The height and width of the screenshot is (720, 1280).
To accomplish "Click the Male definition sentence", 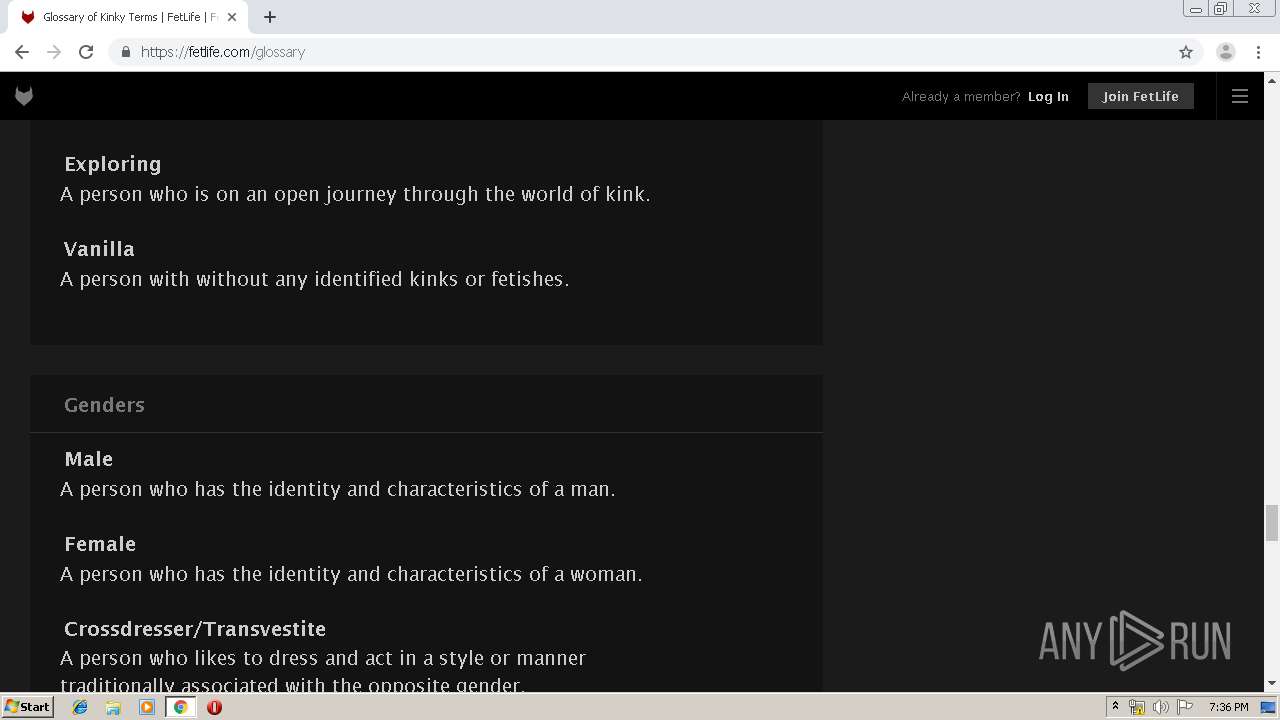I will pyautogui.click(x=338, y=489).
